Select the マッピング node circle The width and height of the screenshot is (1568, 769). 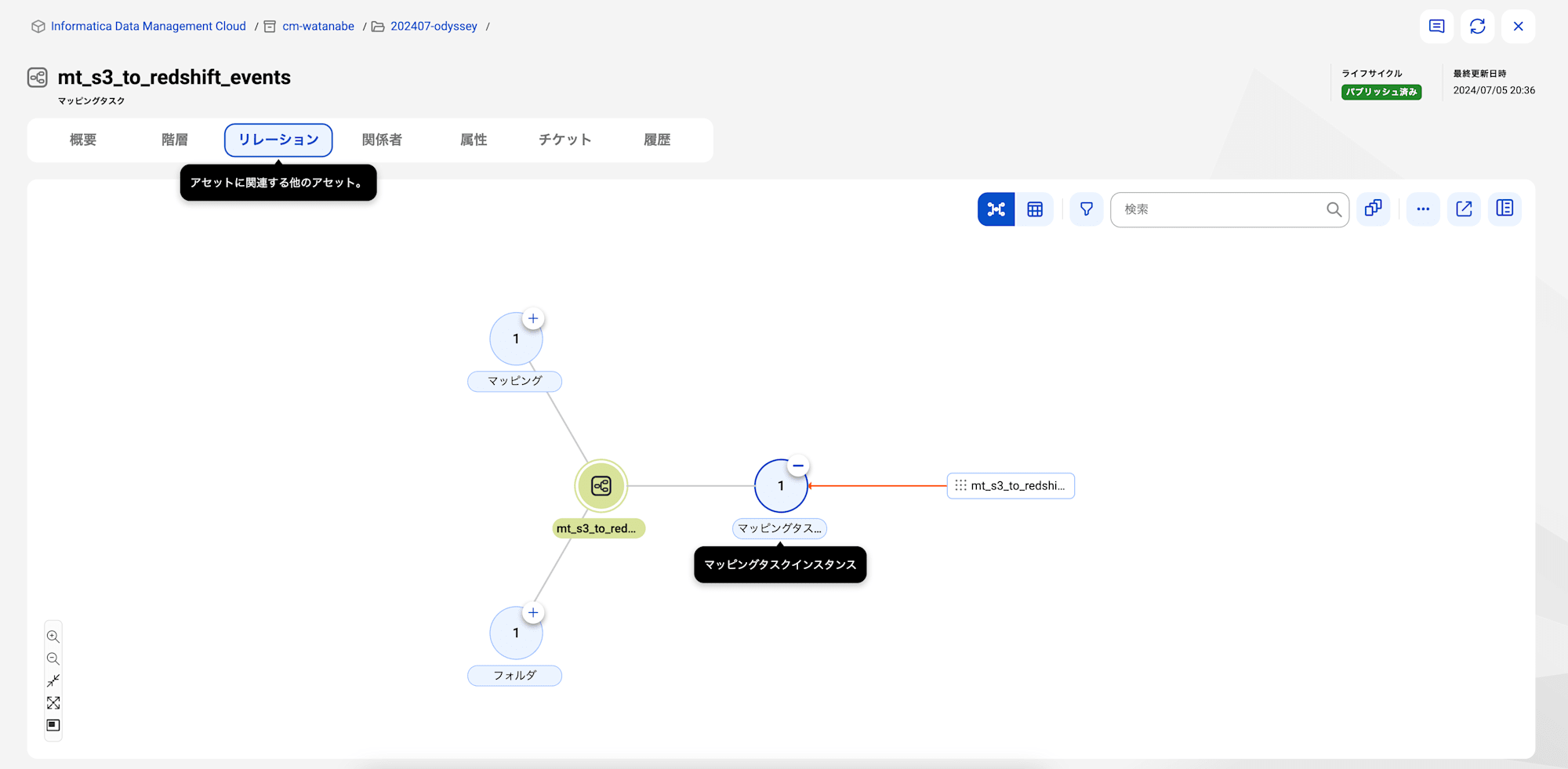516,339
